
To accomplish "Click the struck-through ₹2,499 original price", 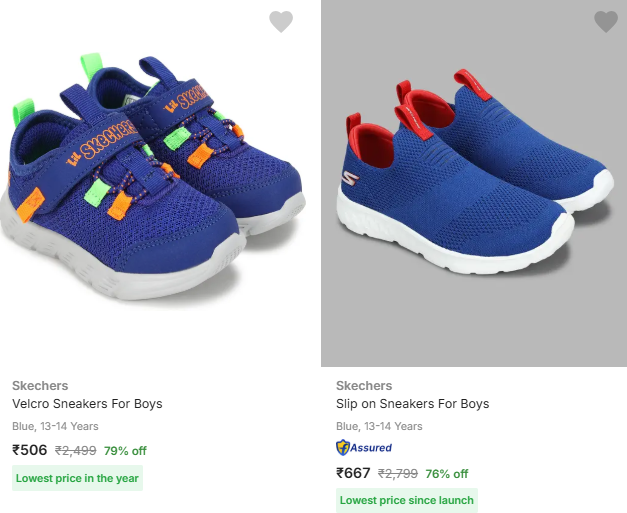I will pos(76,451).
